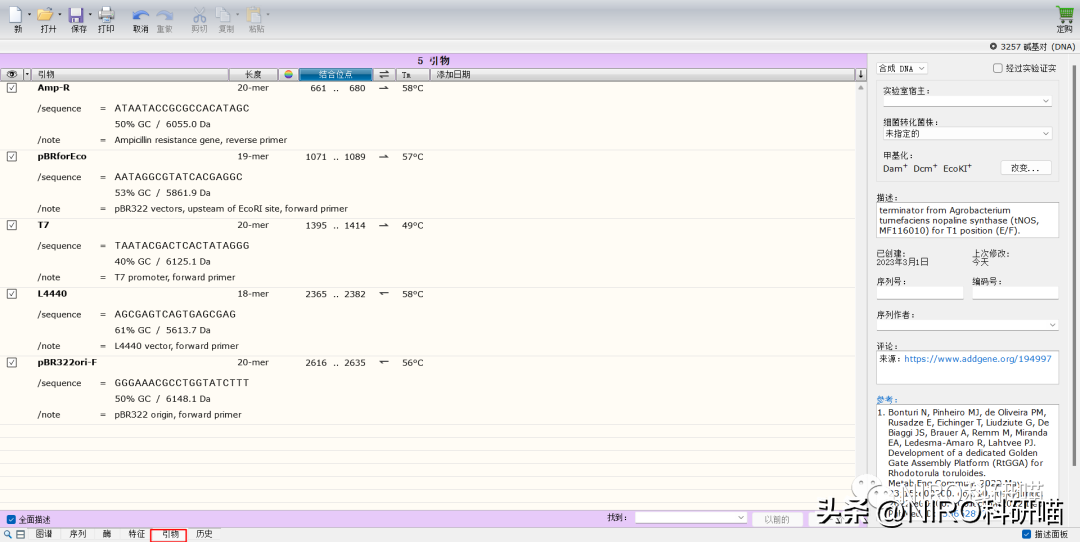Expand the 细菌转化菌株 dropdown (未指定的)
The width and height of the screenshot is (1080, 542).
tap(966, 133)
